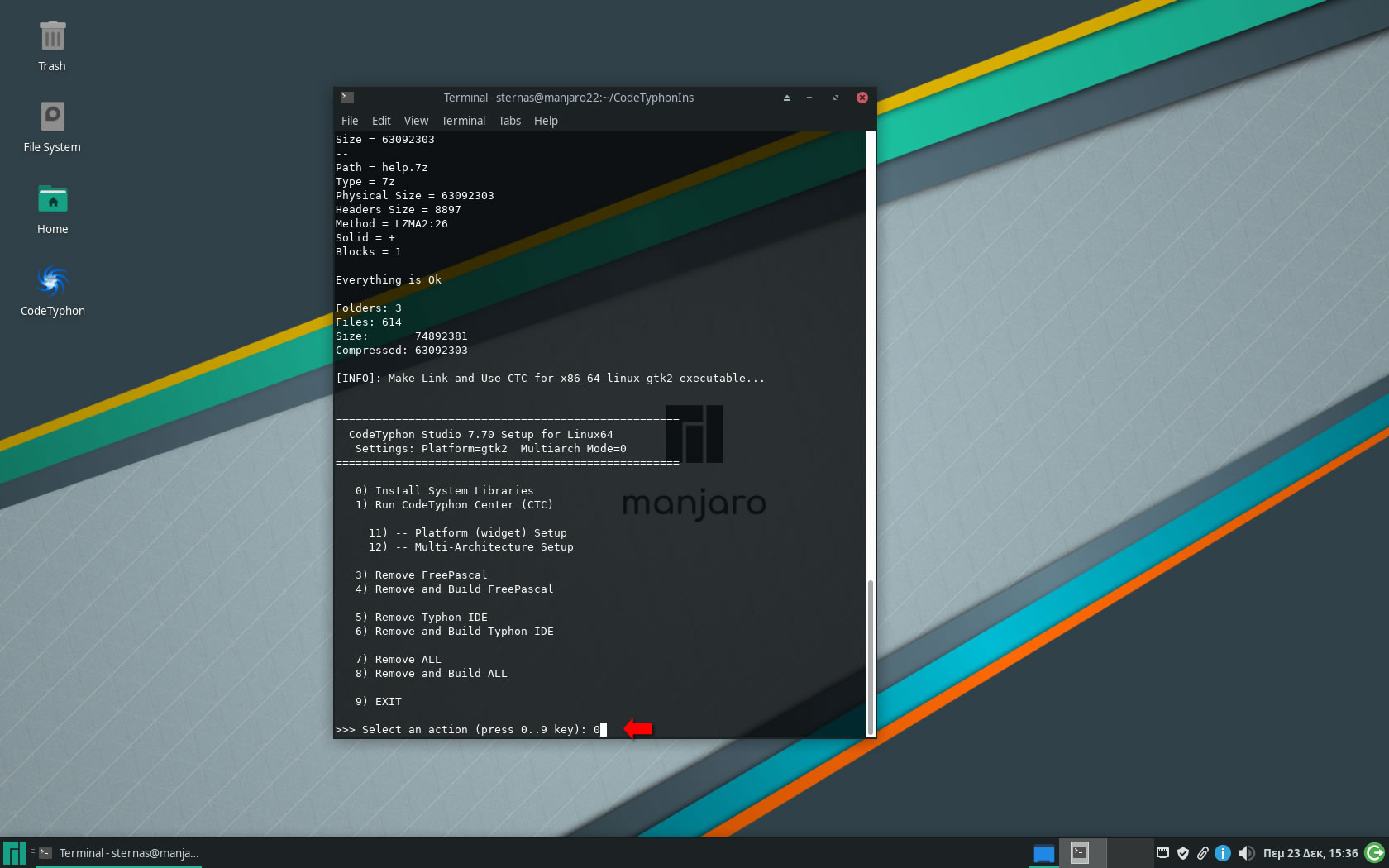1389x868 pixels.
Task: Click the '8) Remove and Build ALL' line
Action: pos(432,673)
